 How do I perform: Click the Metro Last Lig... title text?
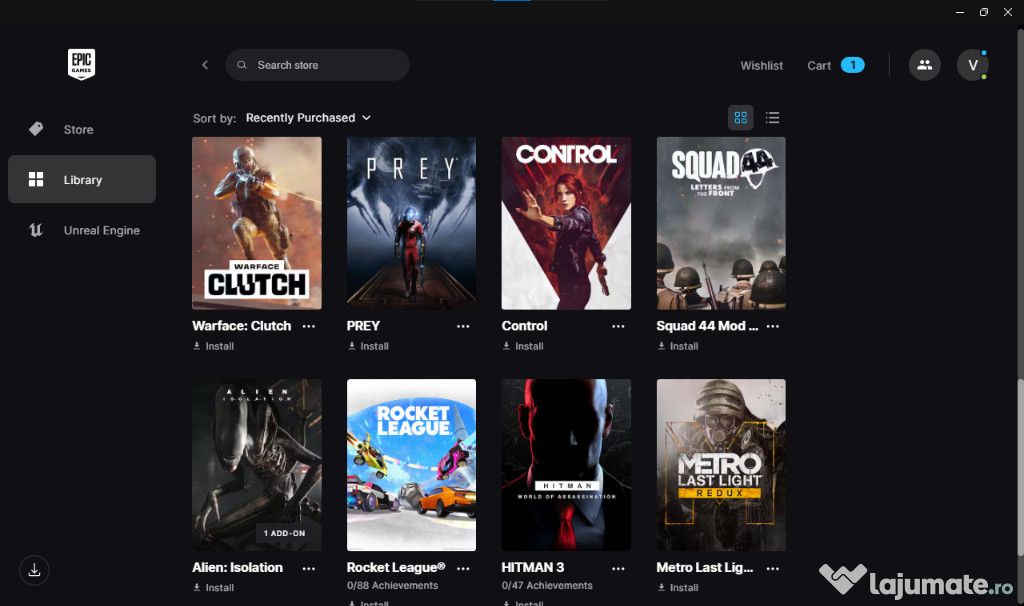click(705, 567)
